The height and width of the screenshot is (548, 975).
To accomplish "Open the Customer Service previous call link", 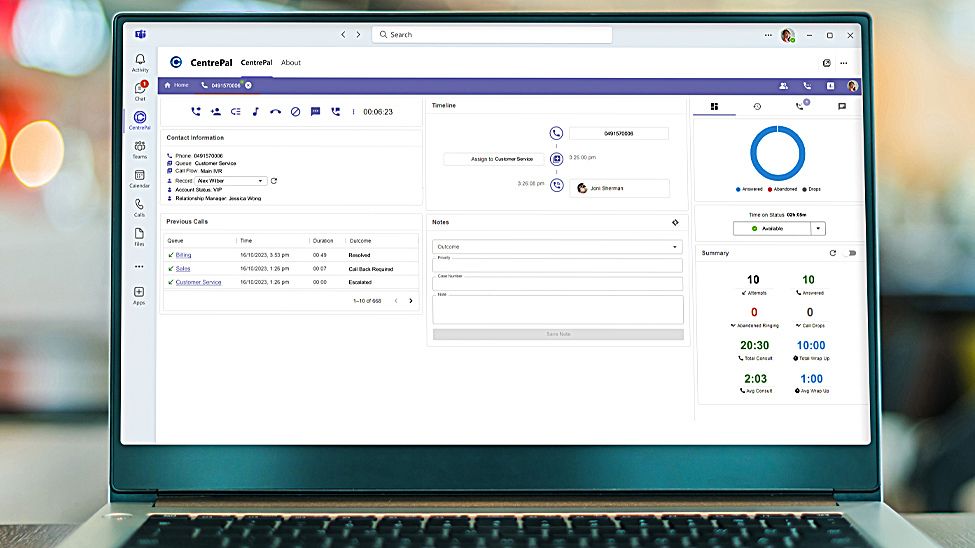I will tap(198, 282).
